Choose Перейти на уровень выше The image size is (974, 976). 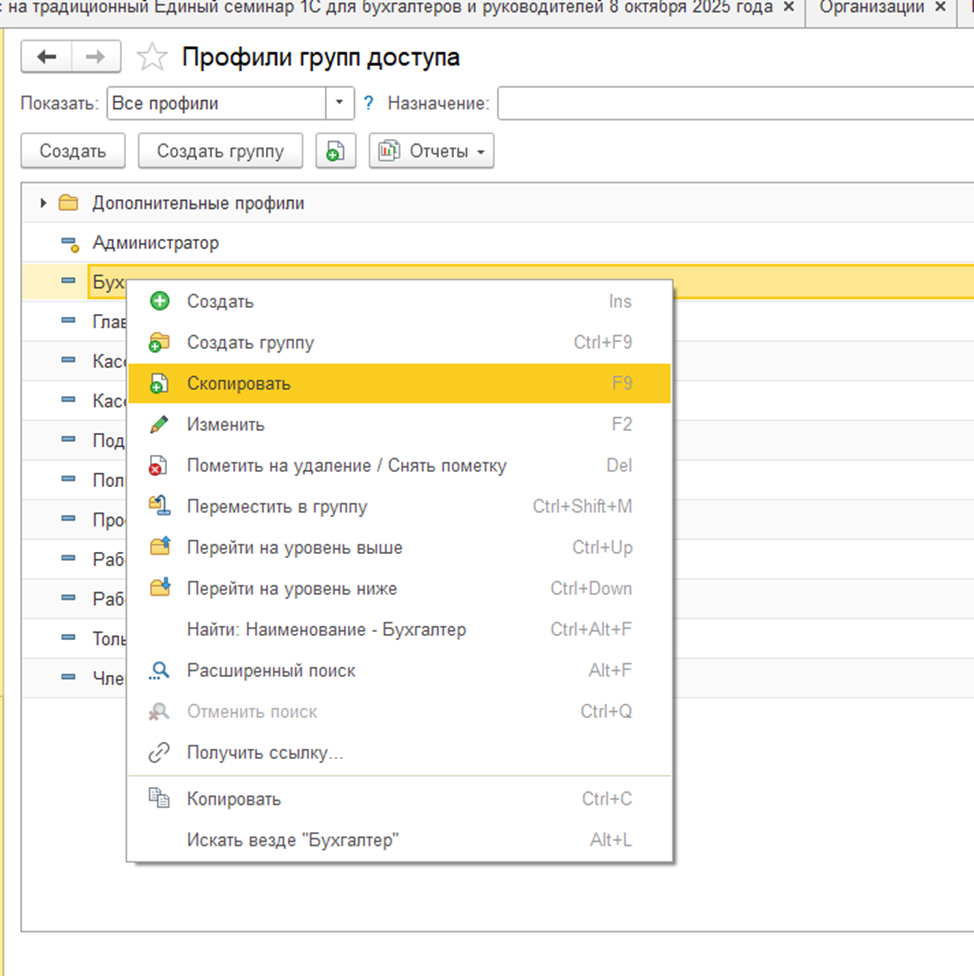pos(400,548)
